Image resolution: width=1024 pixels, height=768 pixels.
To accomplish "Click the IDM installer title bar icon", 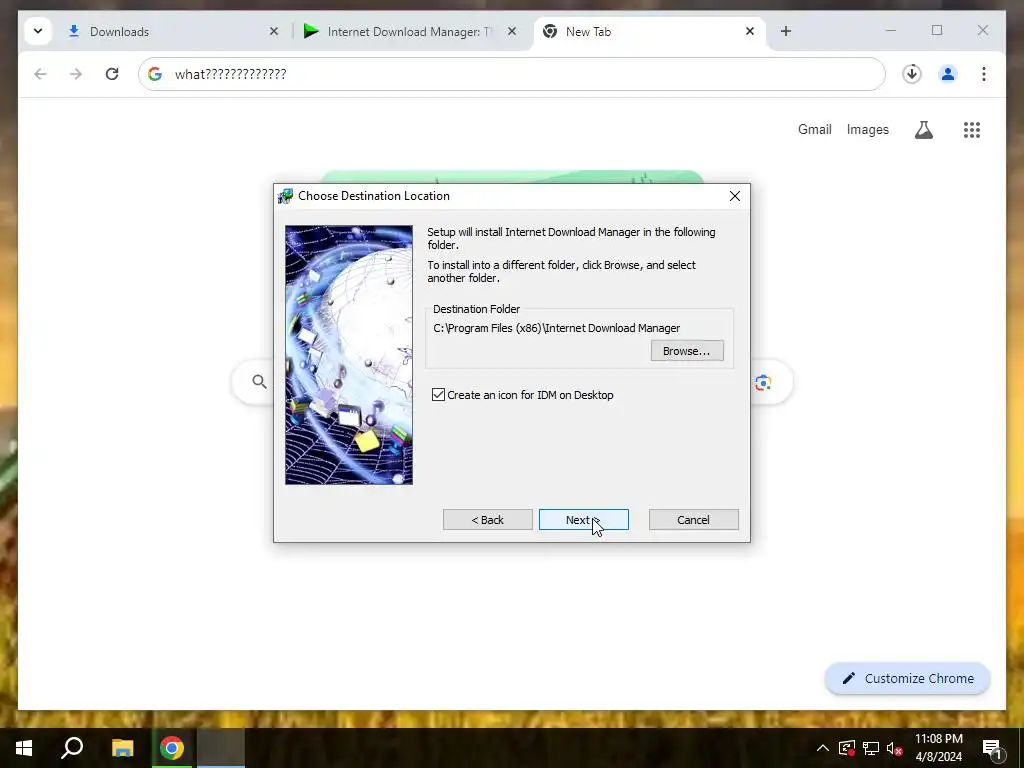I will coord(285,196).
